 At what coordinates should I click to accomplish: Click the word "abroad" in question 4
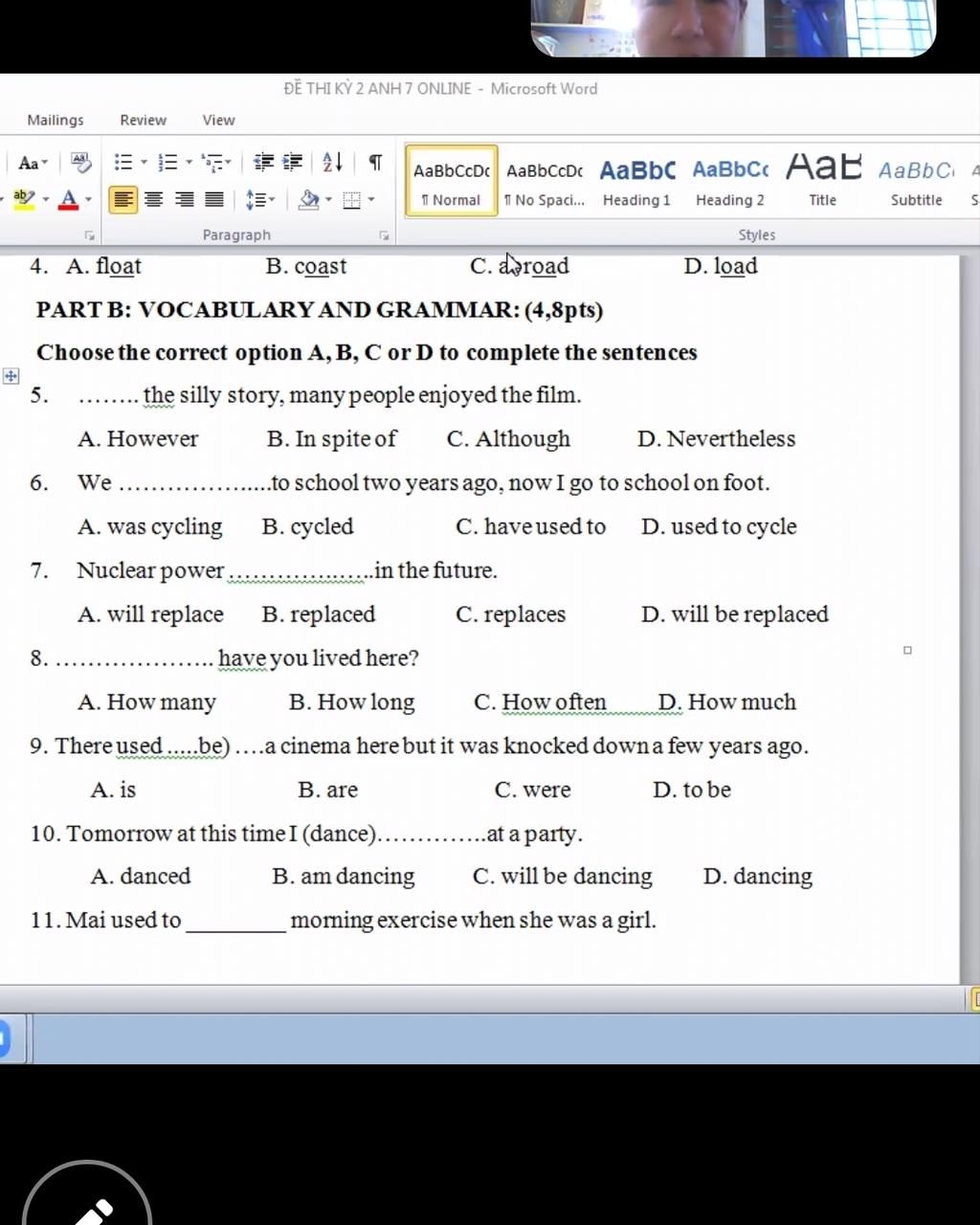tap(533, 267)
